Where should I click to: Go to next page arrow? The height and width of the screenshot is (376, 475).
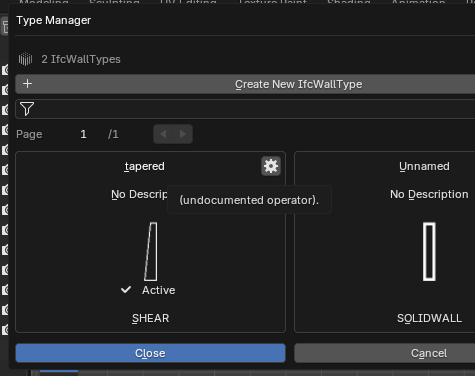tap(183, 134)
